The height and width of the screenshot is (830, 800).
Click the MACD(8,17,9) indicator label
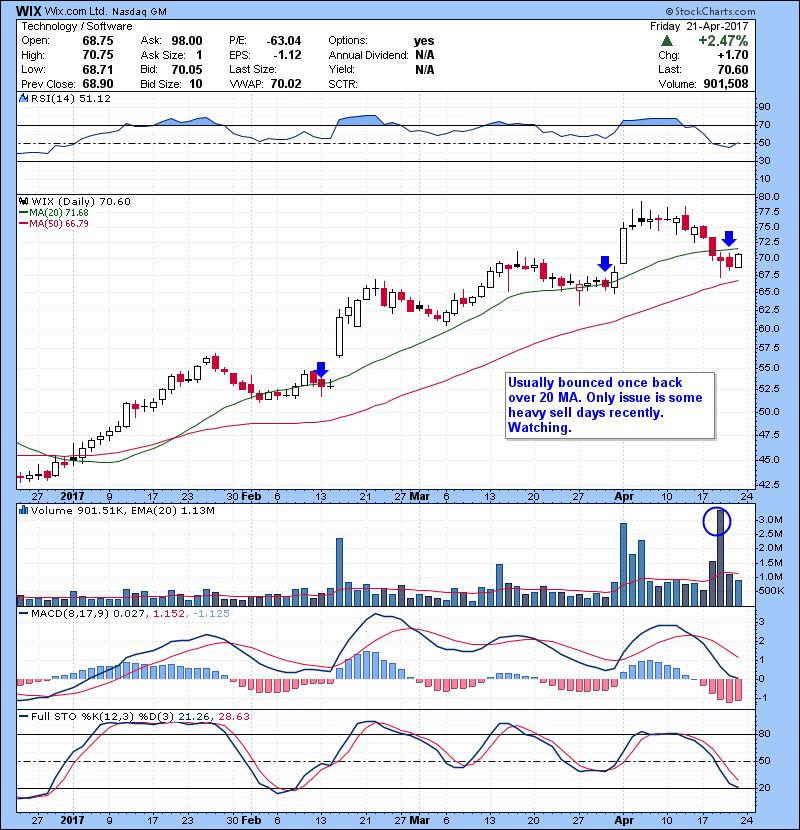click(71, 614)
